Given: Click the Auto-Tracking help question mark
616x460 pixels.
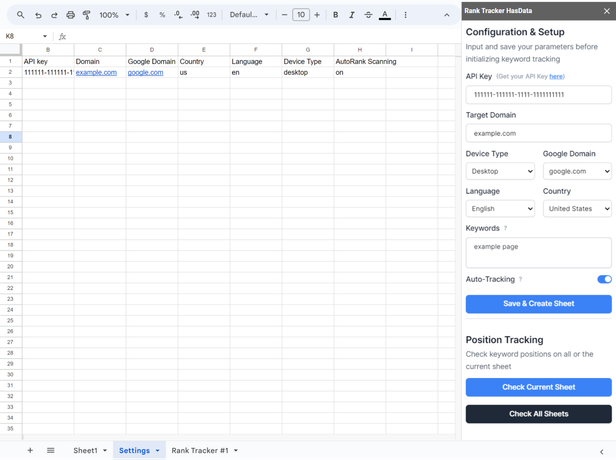Looking at the screenshot, I should click(x=521, y=279).
